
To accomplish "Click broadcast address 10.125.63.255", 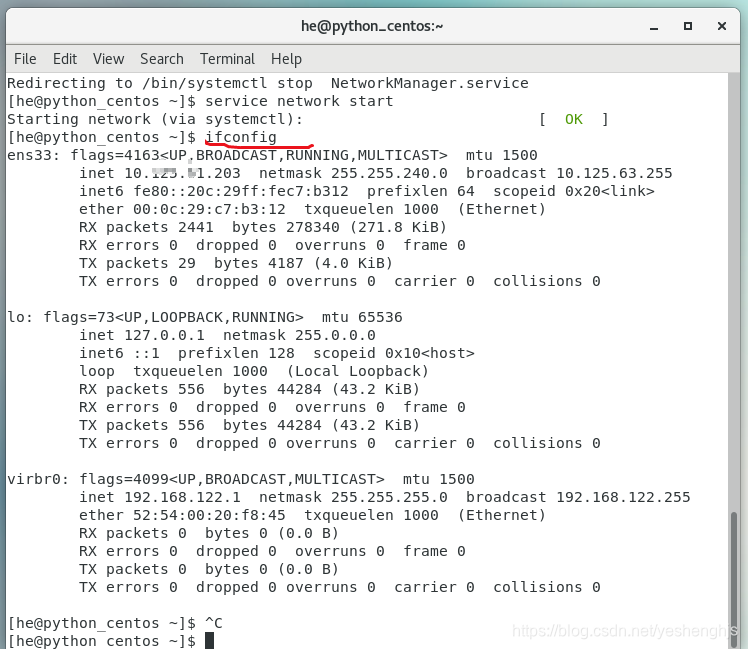I will (x=614, y=173).
